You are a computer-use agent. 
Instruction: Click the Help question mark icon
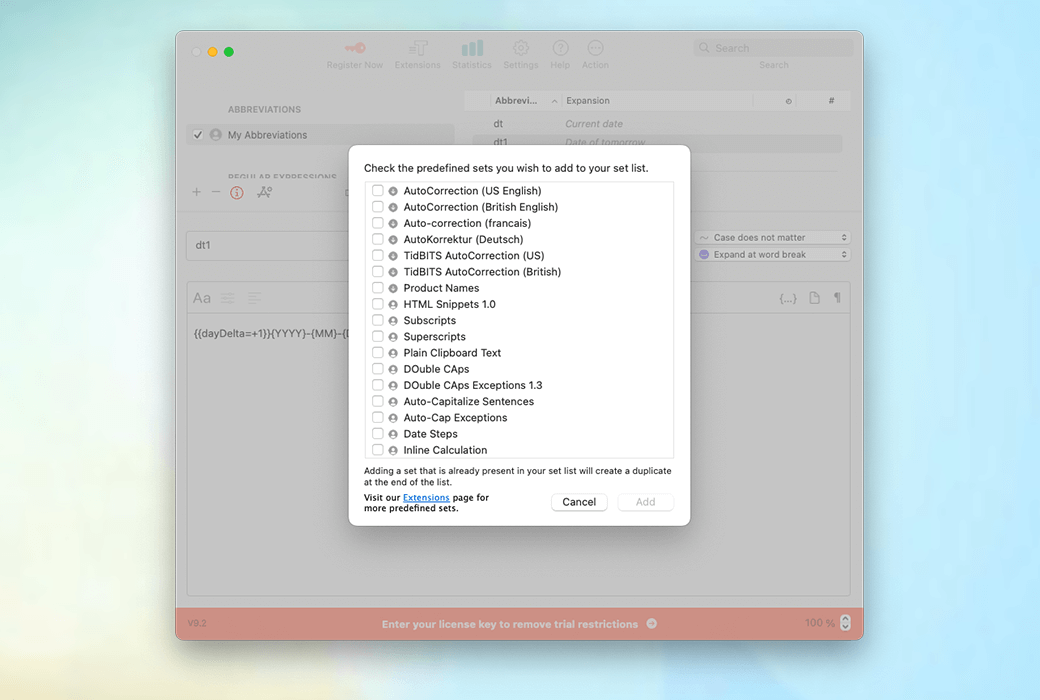560,48
